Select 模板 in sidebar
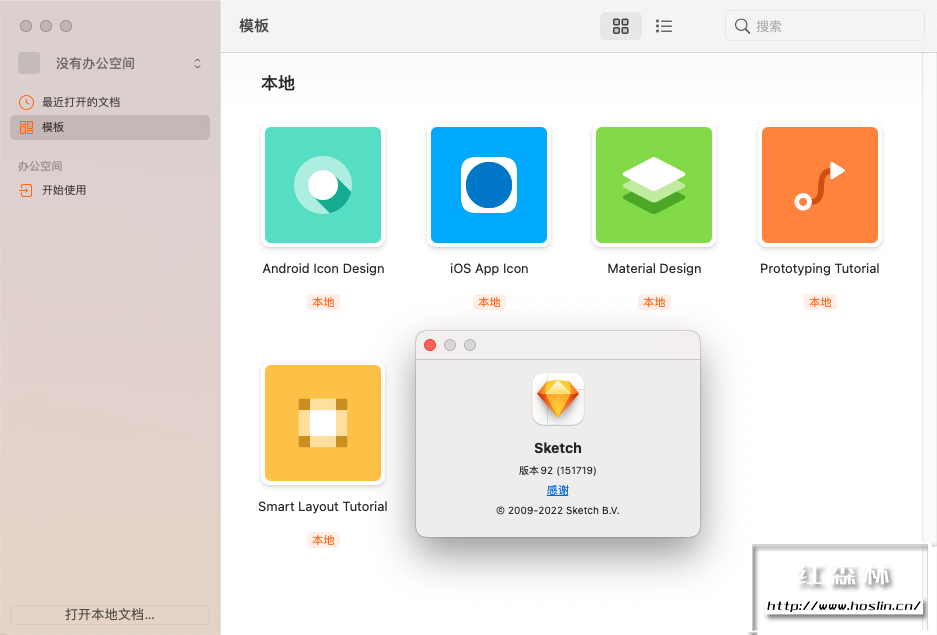This screenshot has height=635, width=937. pyautogui.click(x=110, y=127)
